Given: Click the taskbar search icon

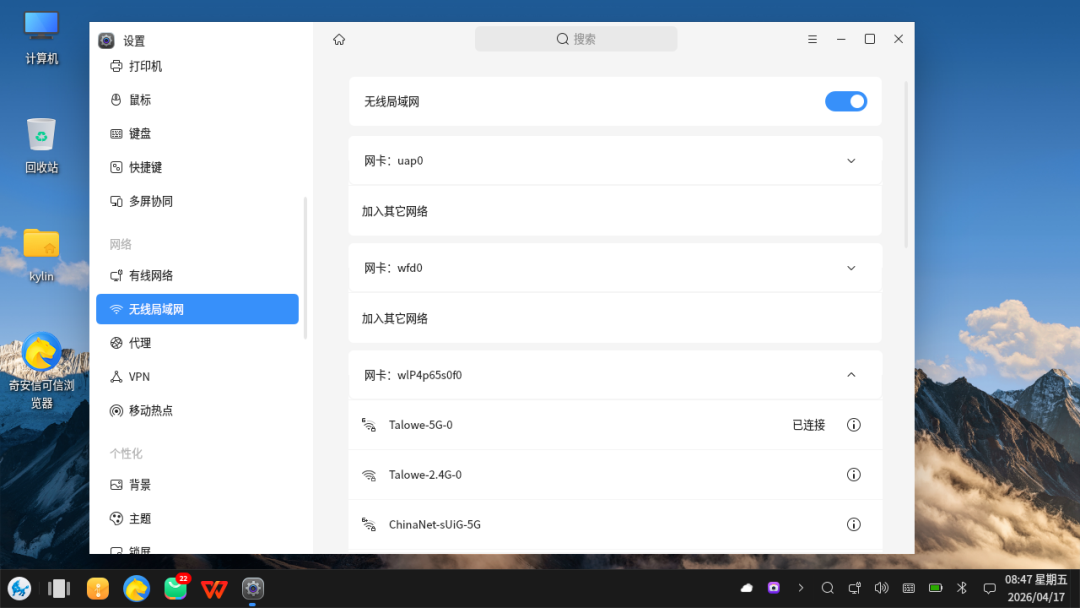Looking at the screenshot, I should 827,588.
